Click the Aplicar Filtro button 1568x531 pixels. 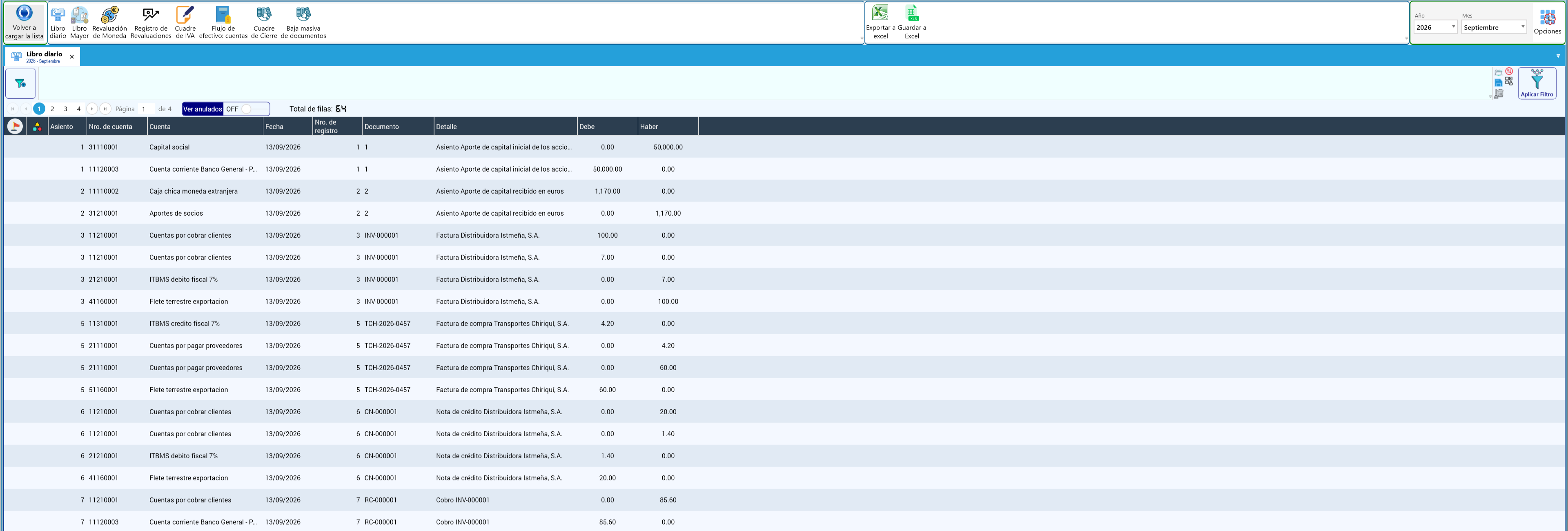click(1537, 83)
